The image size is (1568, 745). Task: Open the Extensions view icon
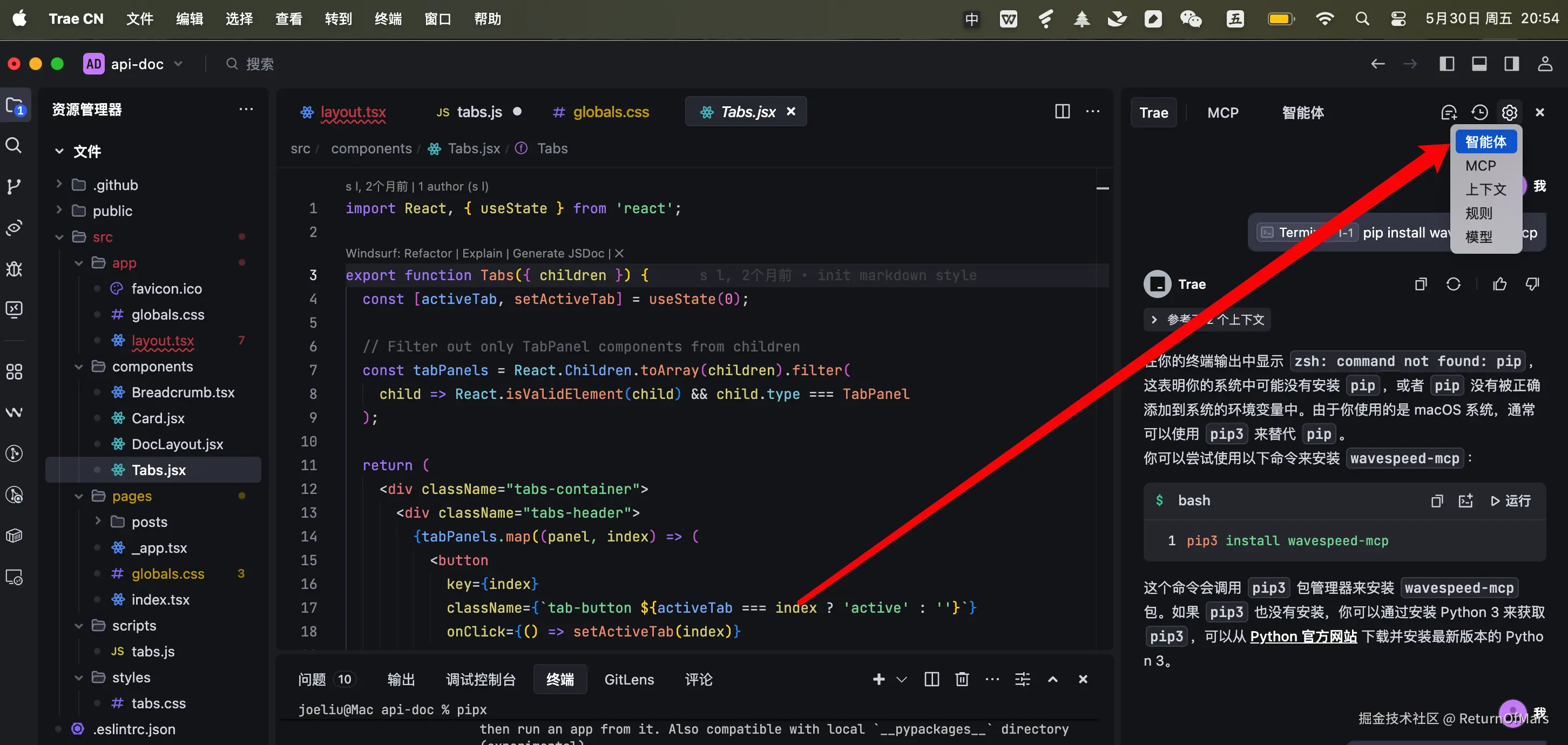point(13,371)
